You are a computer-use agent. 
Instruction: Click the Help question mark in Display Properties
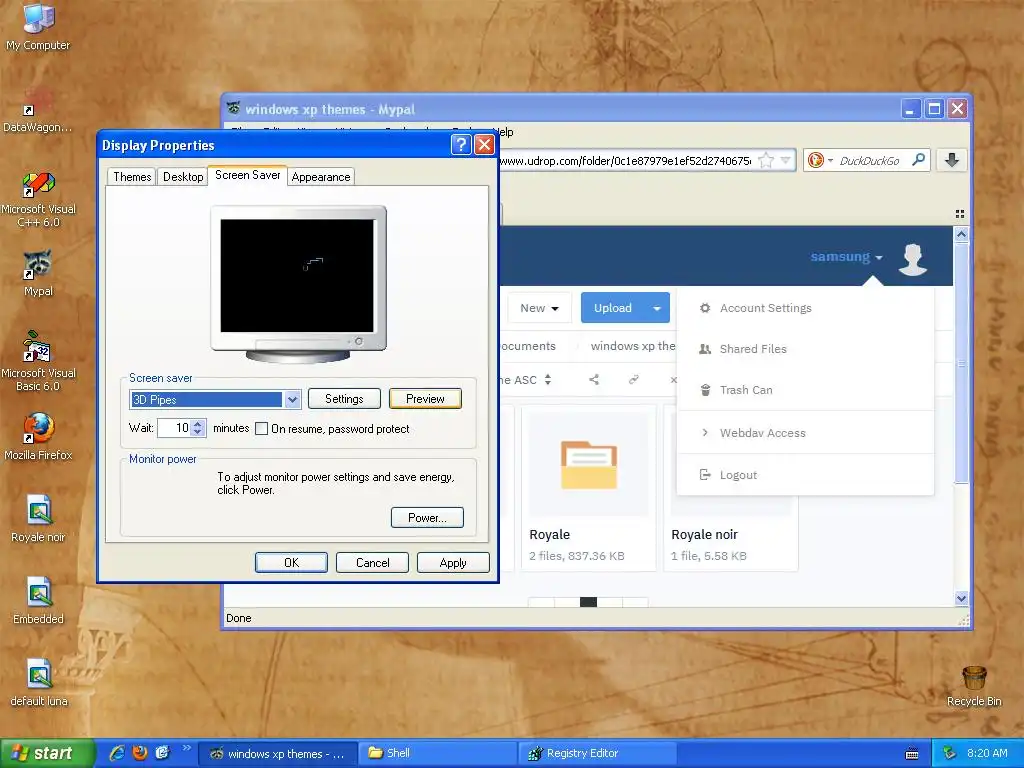[x=461, y=144]
